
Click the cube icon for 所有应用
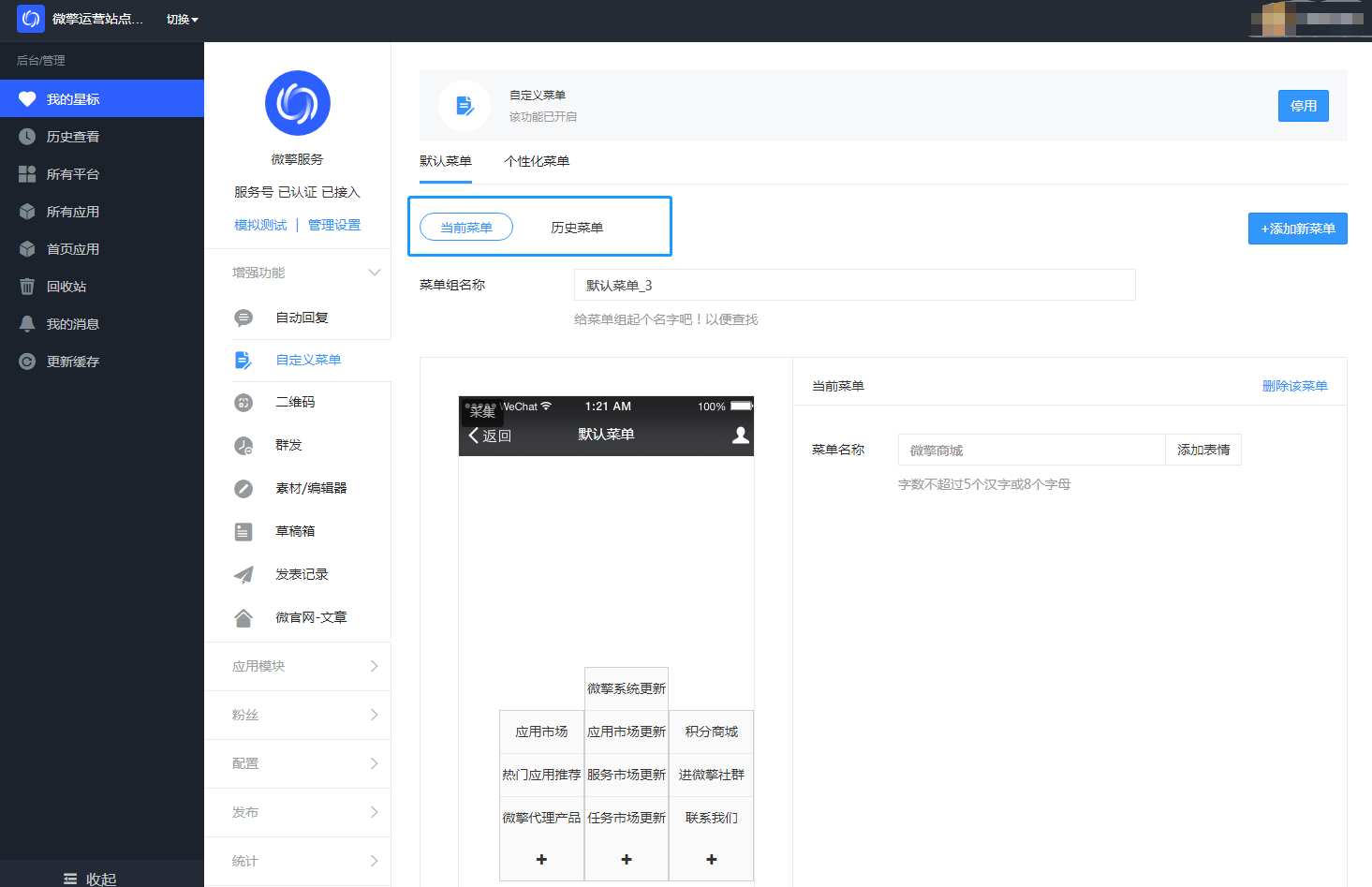(x=27, y=212)
